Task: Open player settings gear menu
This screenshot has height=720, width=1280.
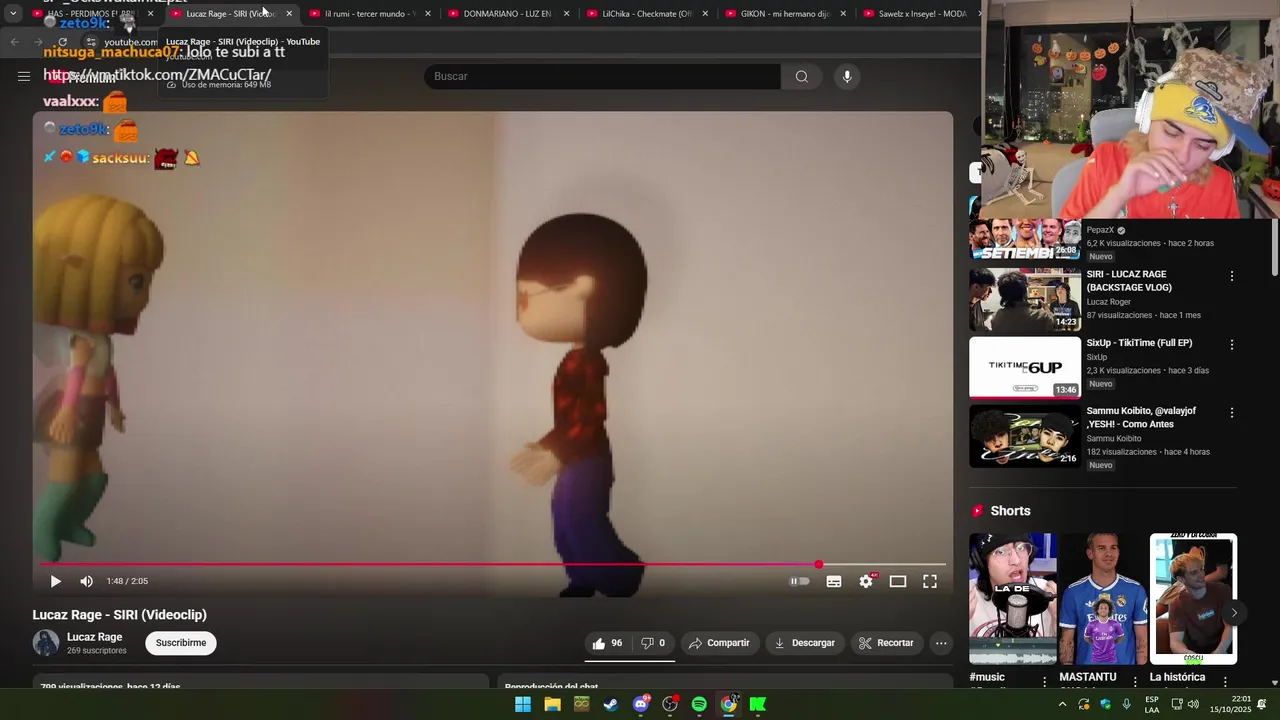Action: 866,581
